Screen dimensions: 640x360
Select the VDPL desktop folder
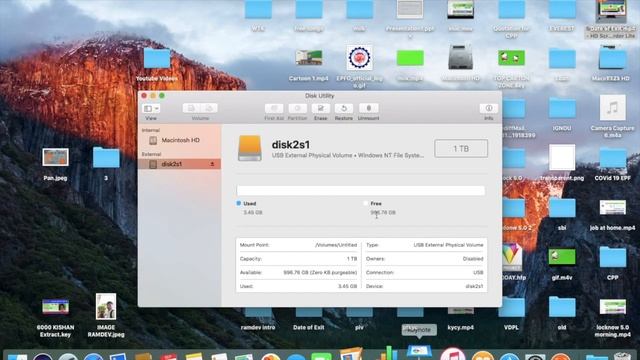[x=511, y=307]
